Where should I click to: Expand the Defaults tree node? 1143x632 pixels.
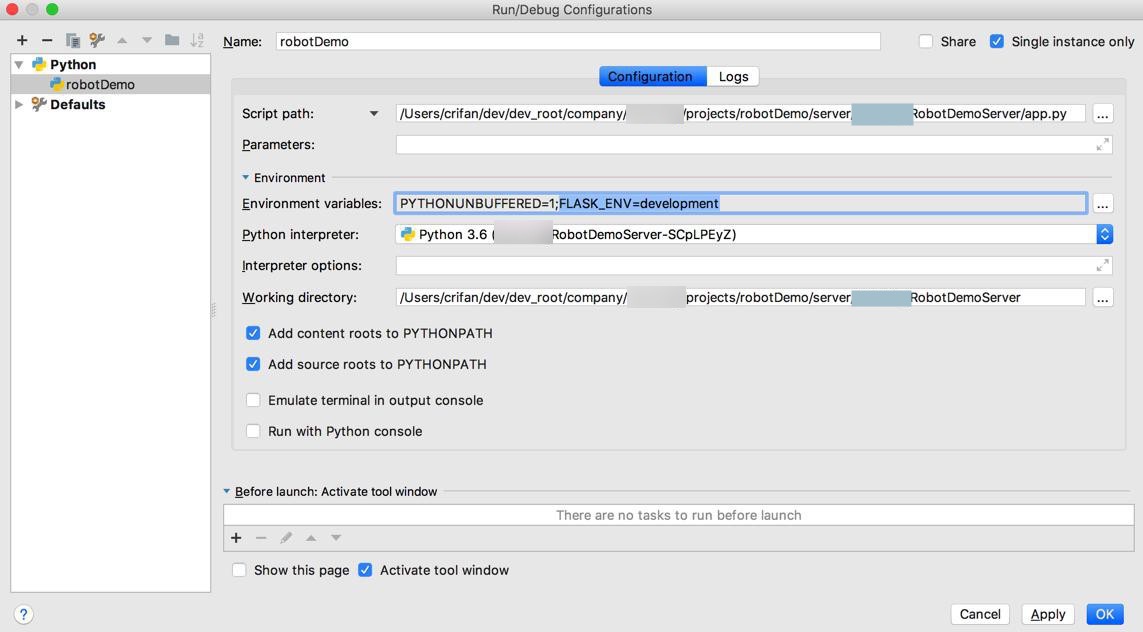point(19,104)
